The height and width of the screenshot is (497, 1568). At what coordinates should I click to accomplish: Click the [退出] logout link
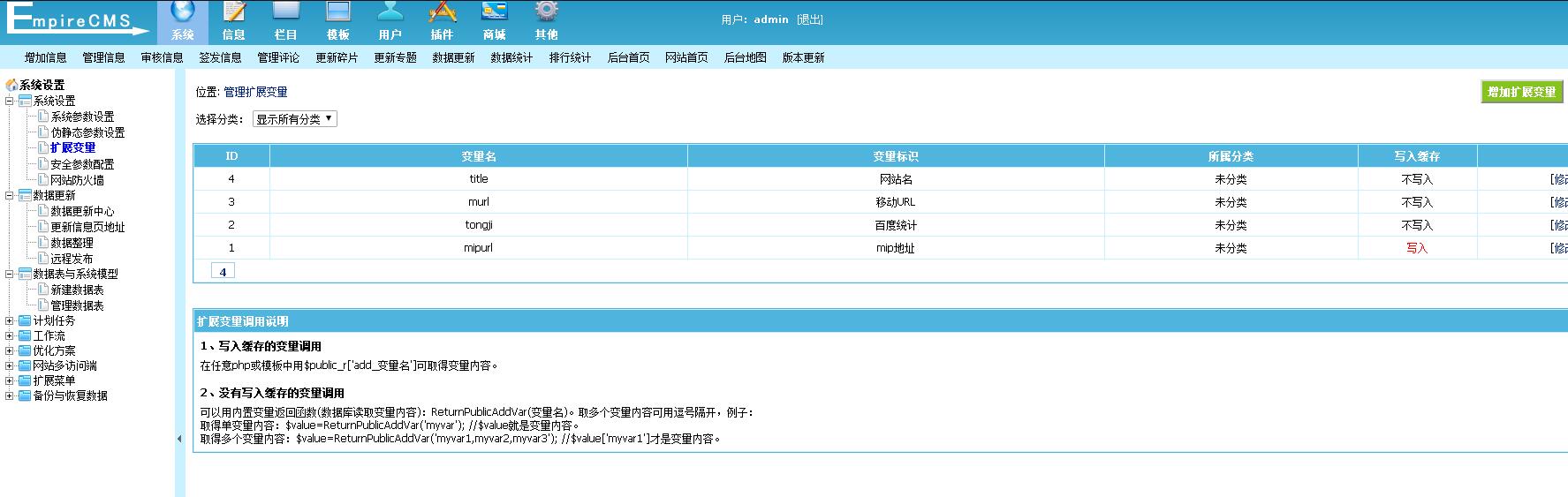coord(810,19)
